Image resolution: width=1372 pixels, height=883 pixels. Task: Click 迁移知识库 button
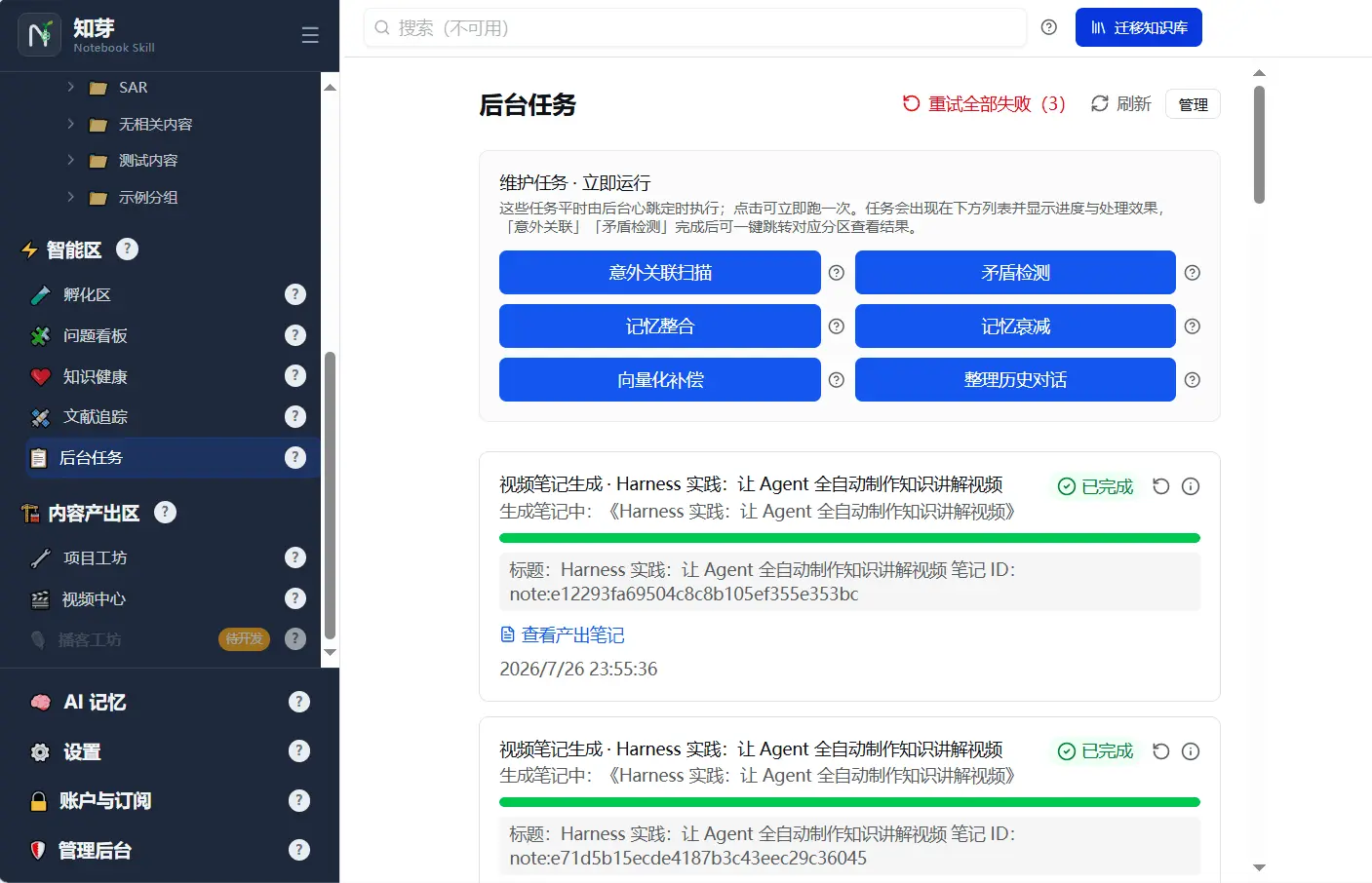[1139, 27]
